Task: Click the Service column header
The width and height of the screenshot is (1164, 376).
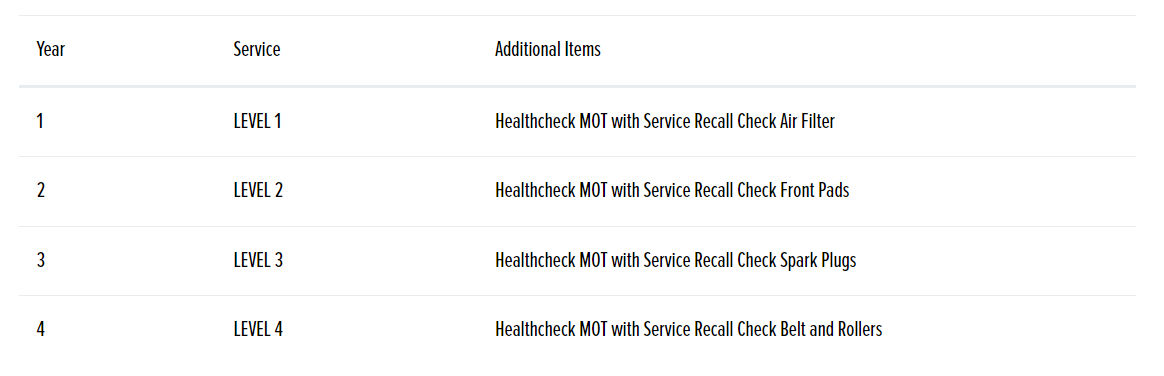Action: coord(257,50)
